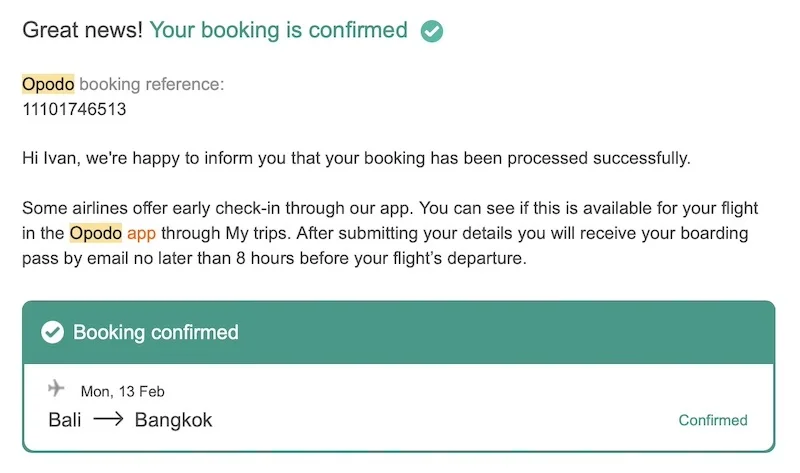
Task: Click highlighted Opodo above the booking reference
Action: point(48,84)
